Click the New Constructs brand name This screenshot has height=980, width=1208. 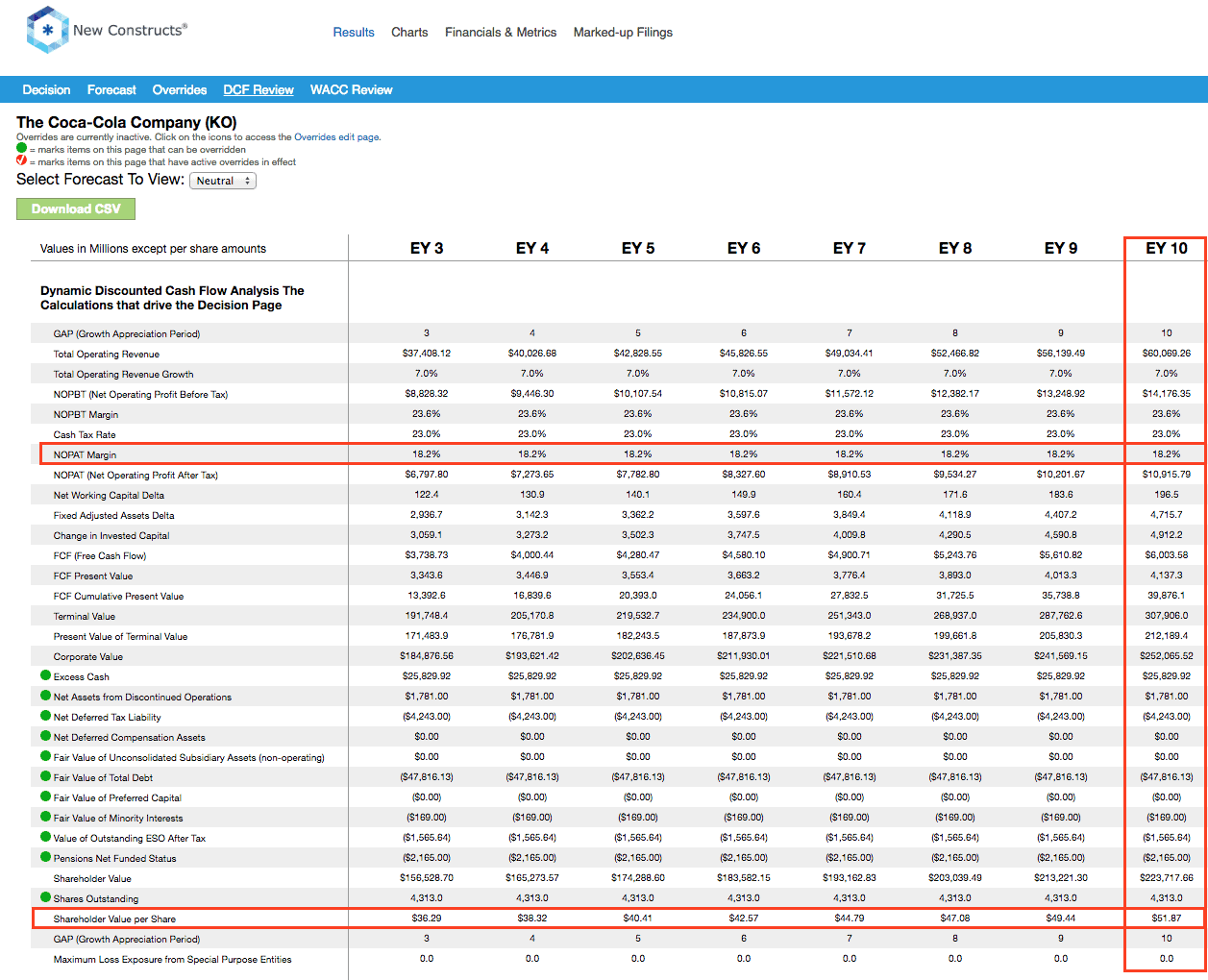pos(130,30)
